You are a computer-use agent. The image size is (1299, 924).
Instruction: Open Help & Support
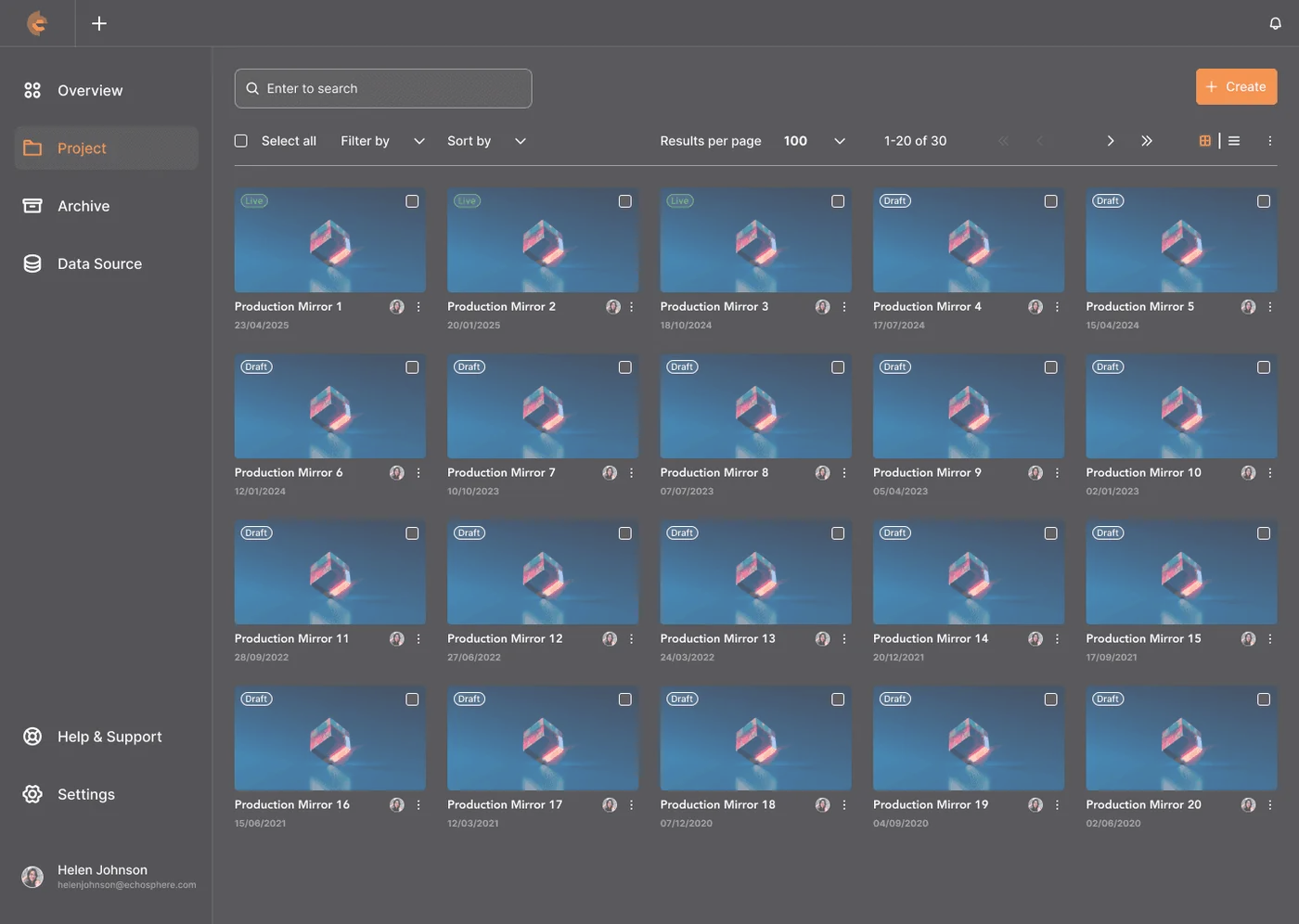[107, 737]
